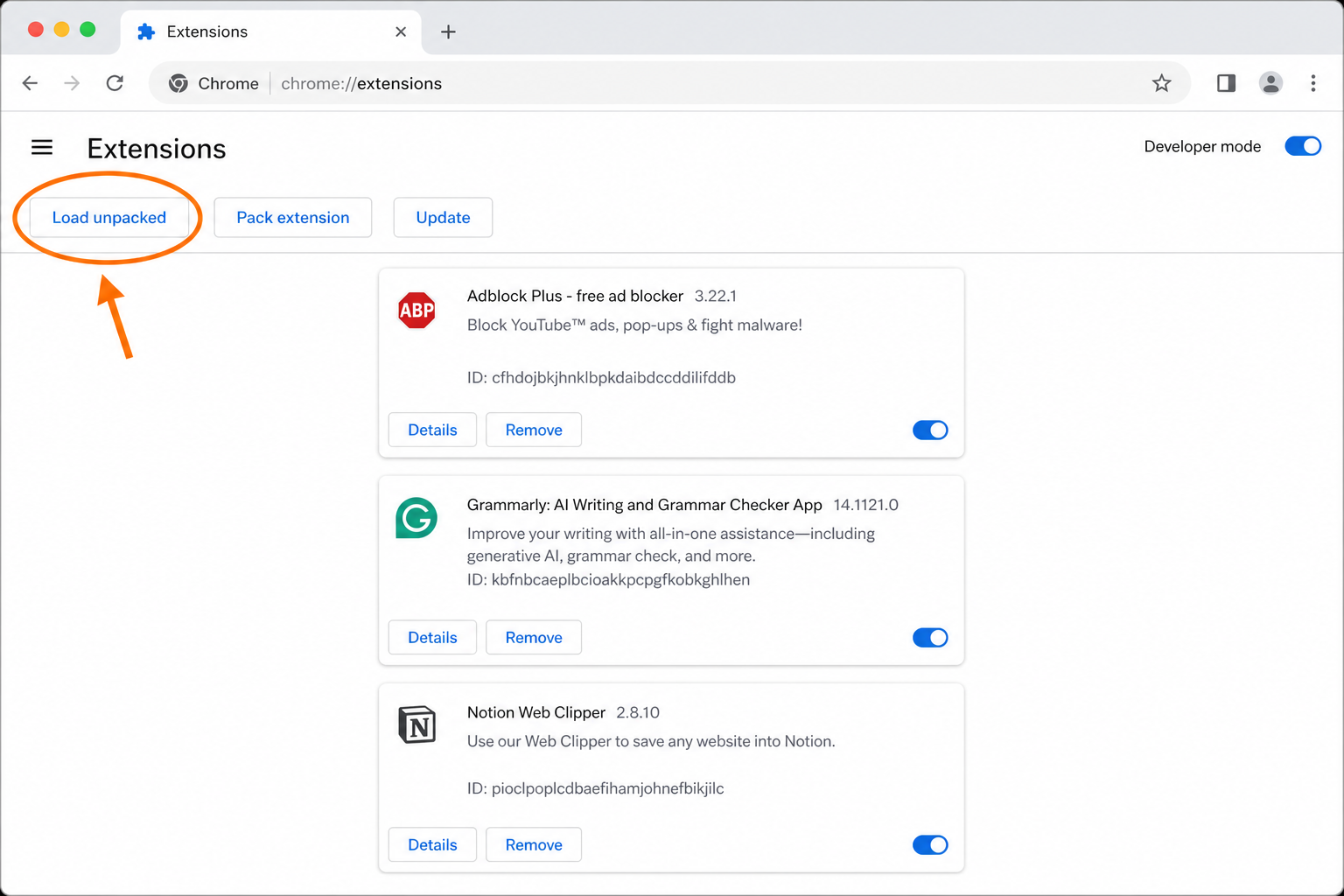
Task: Click version number 14.1121.0
Action: pyautogui.click(x=865, y=505)
